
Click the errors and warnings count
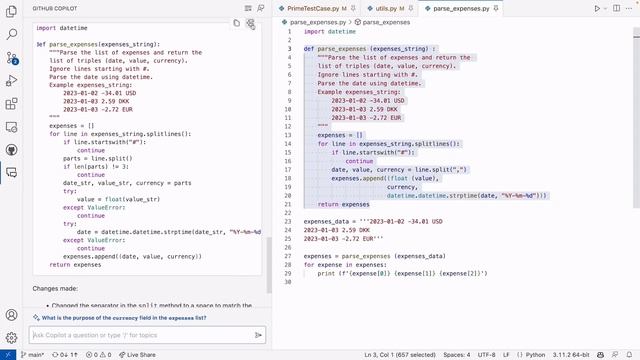click(x=98, y=355)
